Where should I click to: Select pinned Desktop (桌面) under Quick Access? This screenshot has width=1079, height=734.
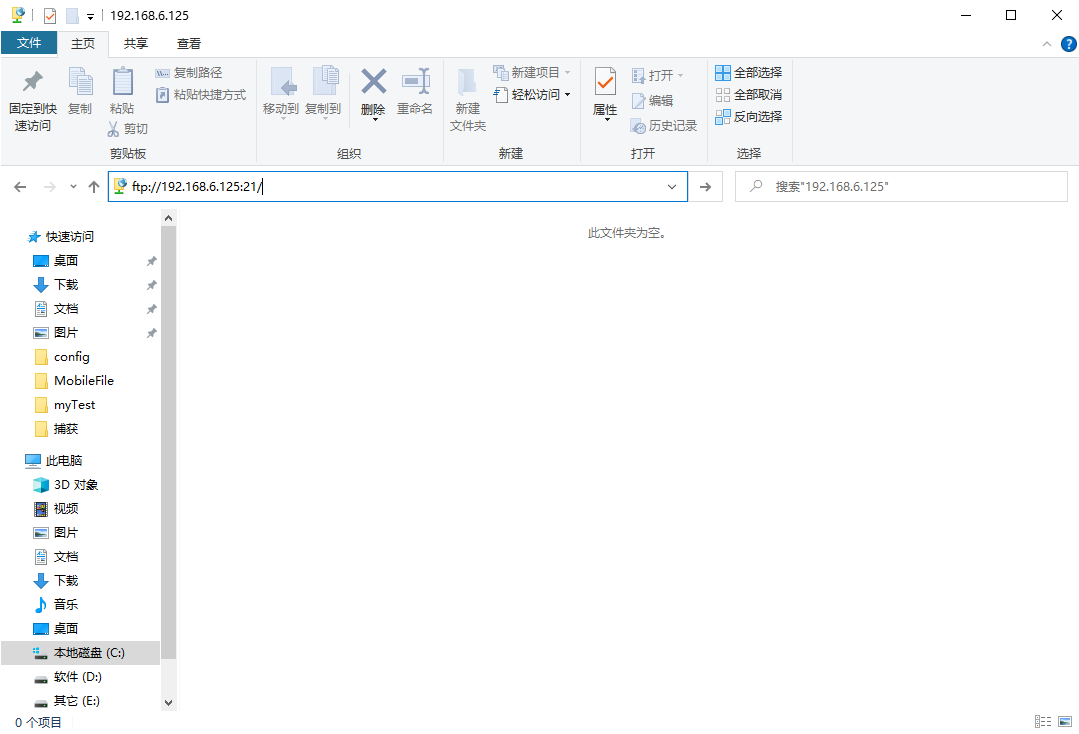point(56,261)
